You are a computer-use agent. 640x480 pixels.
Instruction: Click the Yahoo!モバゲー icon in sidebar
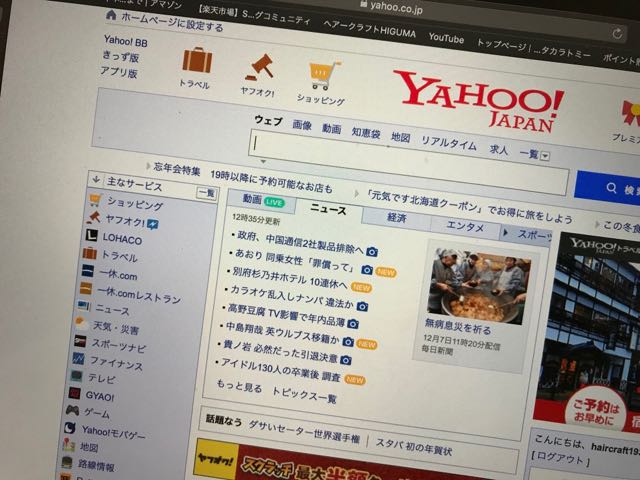point(70,427)
